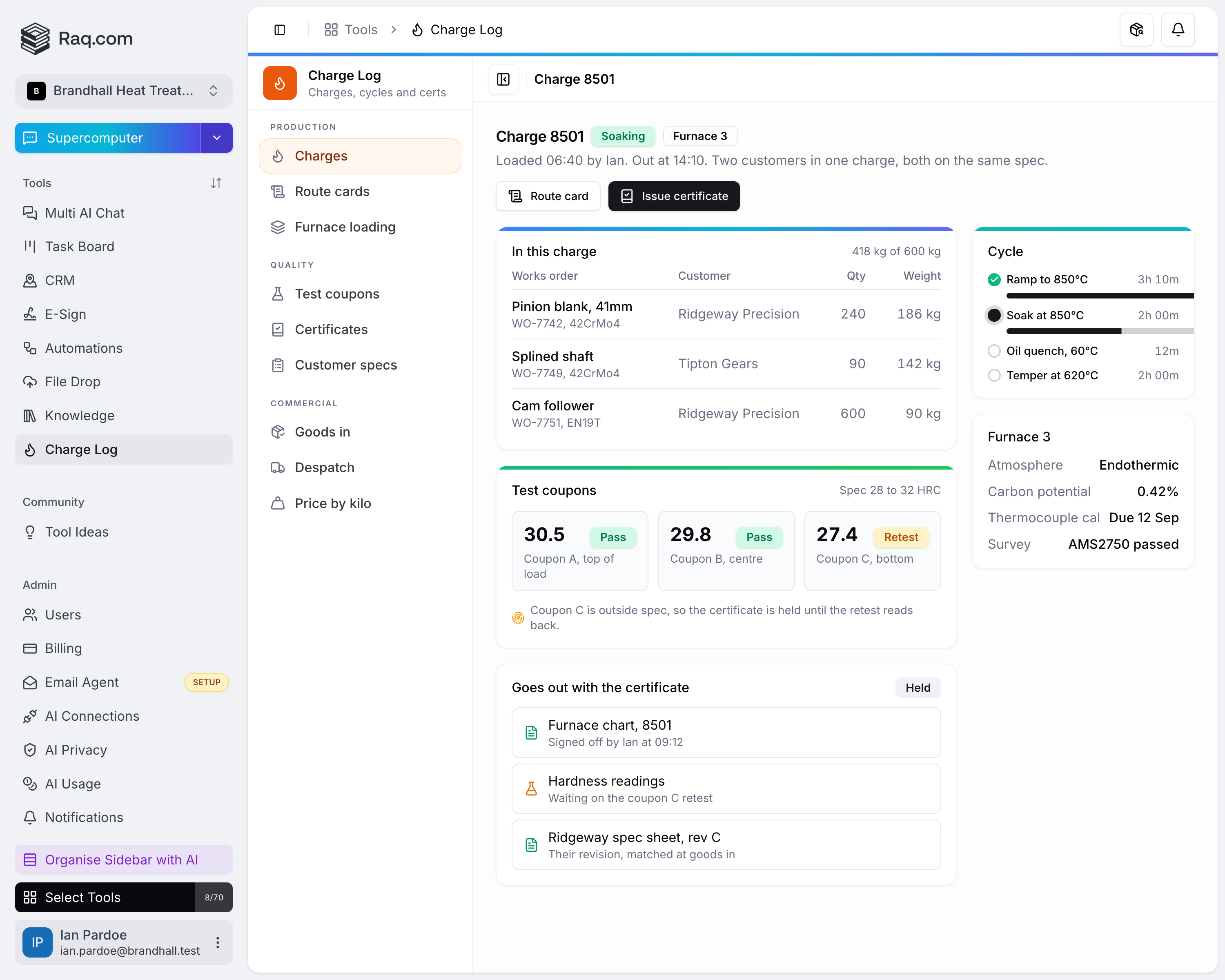
Task: Click the Goods in box icon
Action: tap(278, 432)
